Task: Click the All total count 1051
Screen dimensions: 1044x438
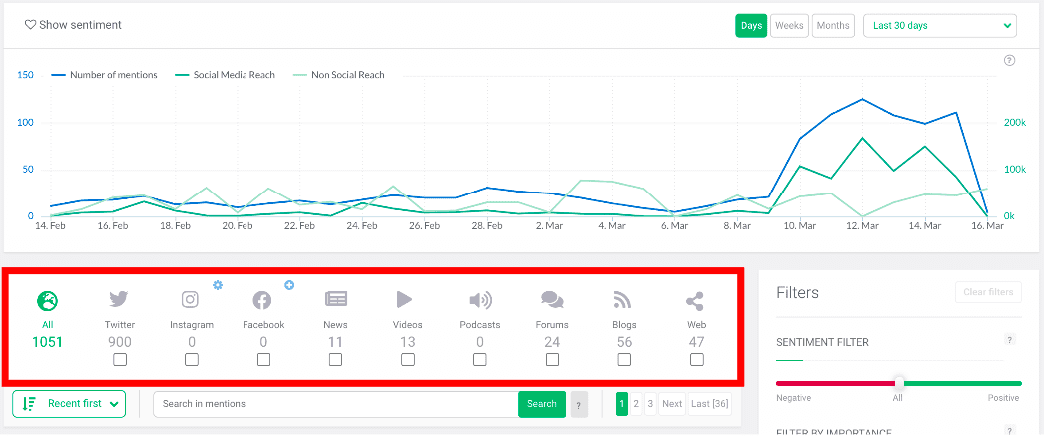Action: pos(47,342)
